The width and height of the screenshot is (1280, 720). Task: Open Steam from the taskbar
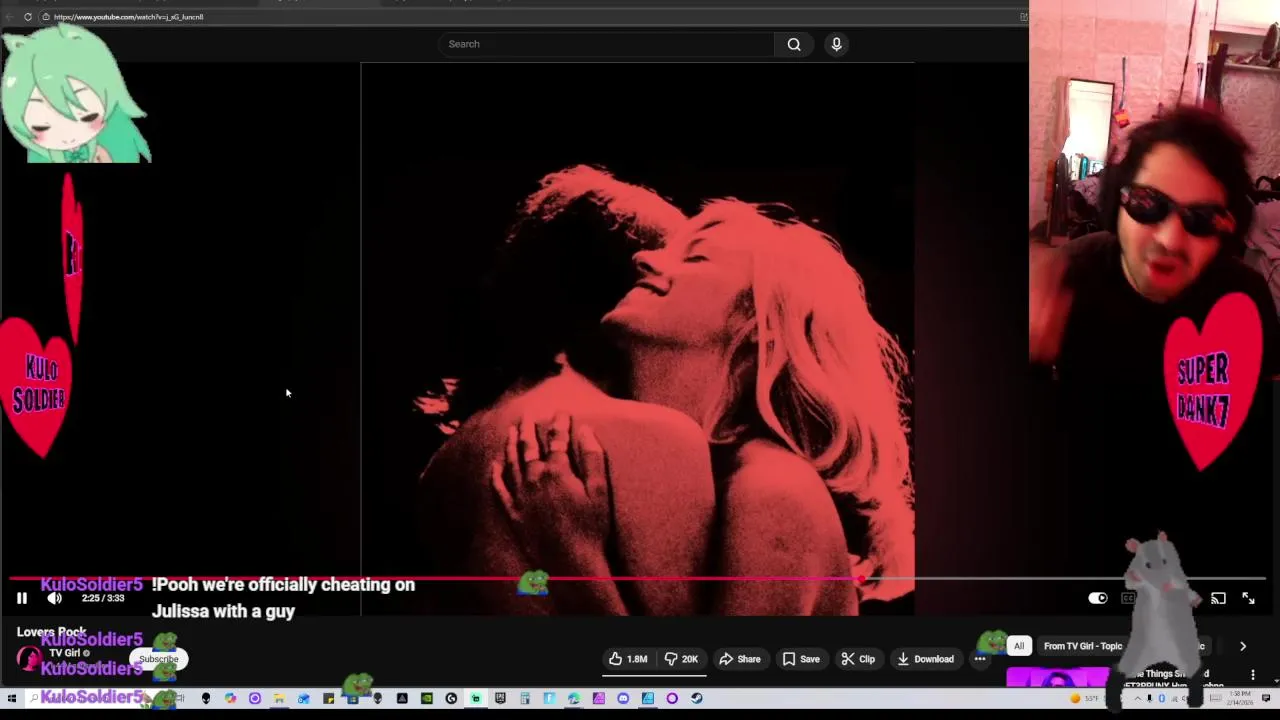pos(697,698)
